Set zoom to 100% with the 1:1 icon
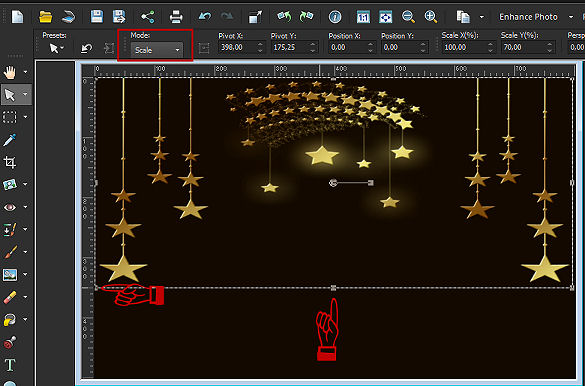Screen dimensions: 585x386 point(363,17)
